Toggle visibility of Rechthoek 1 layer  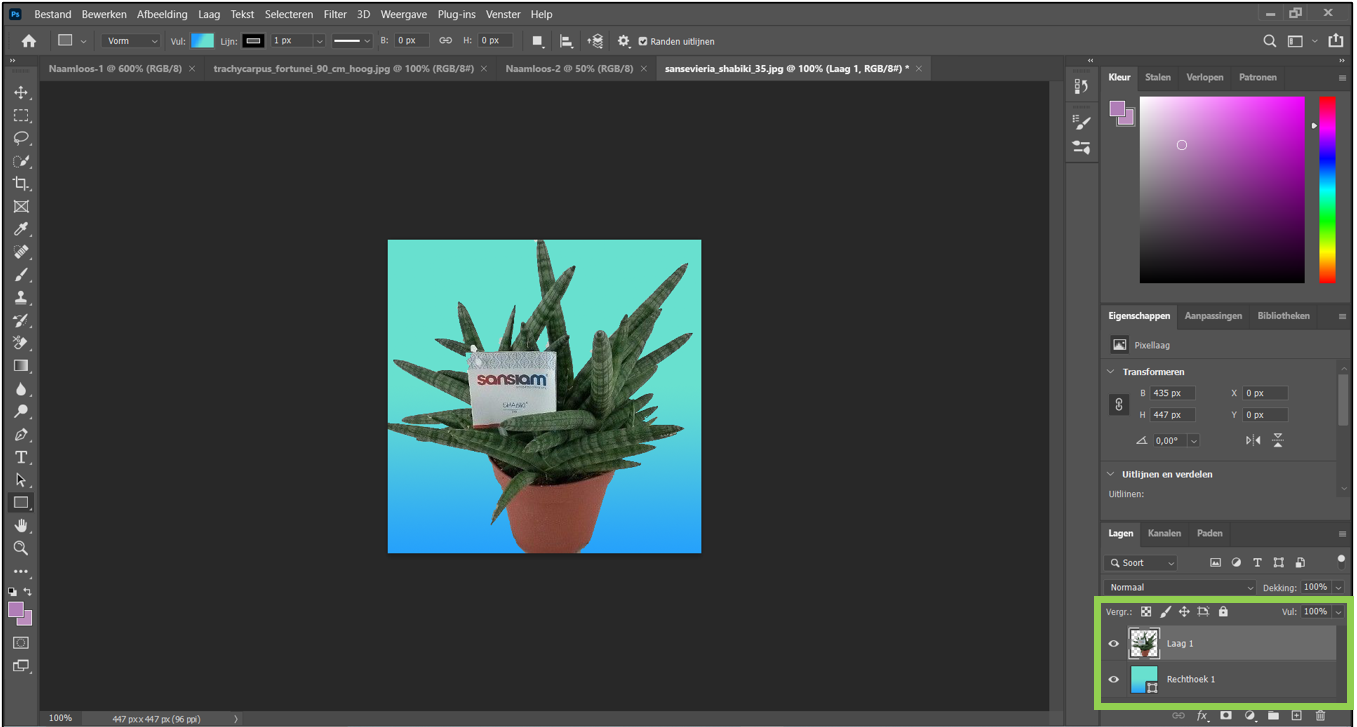pyautogui.click(x=1113, y=680)
